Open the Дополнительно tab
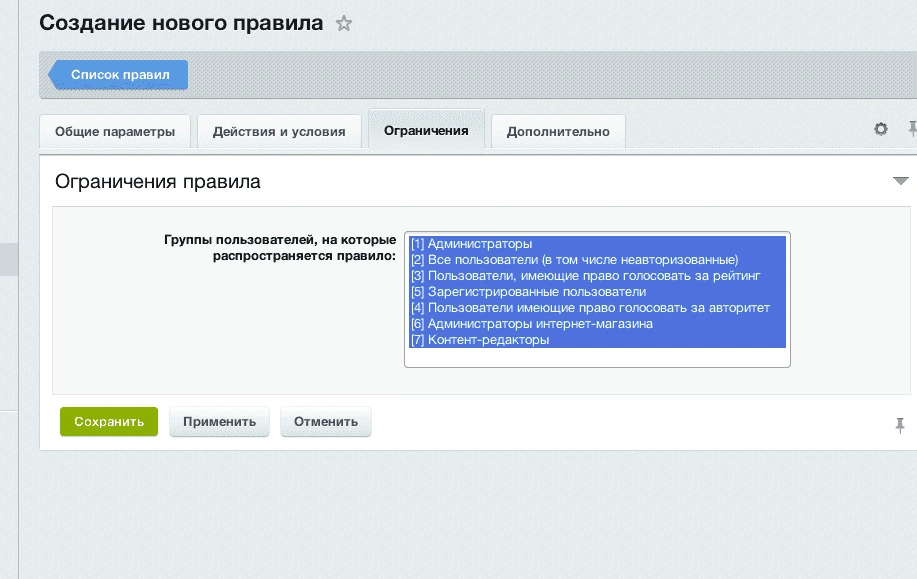 [558, 132]
